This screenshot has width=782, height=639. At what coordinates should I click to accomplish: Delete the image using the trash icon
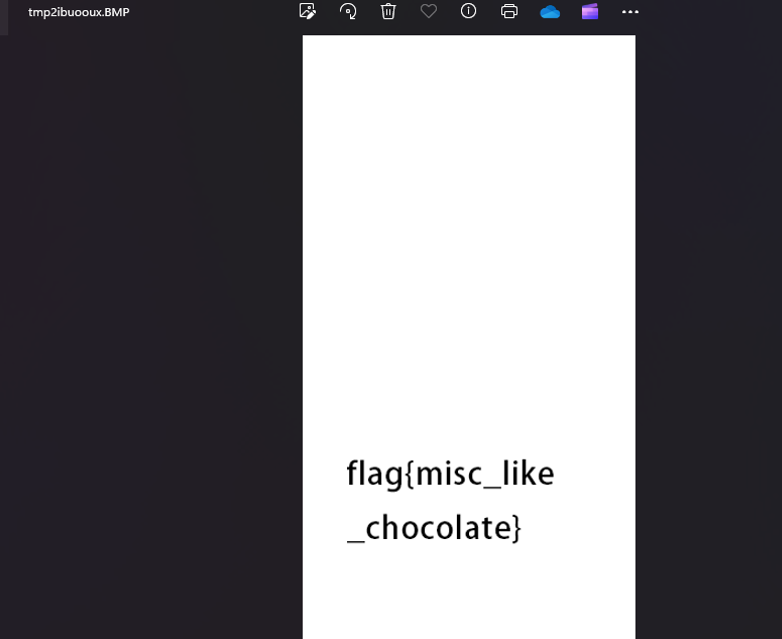pyautogui.click(x=388, y=11)
